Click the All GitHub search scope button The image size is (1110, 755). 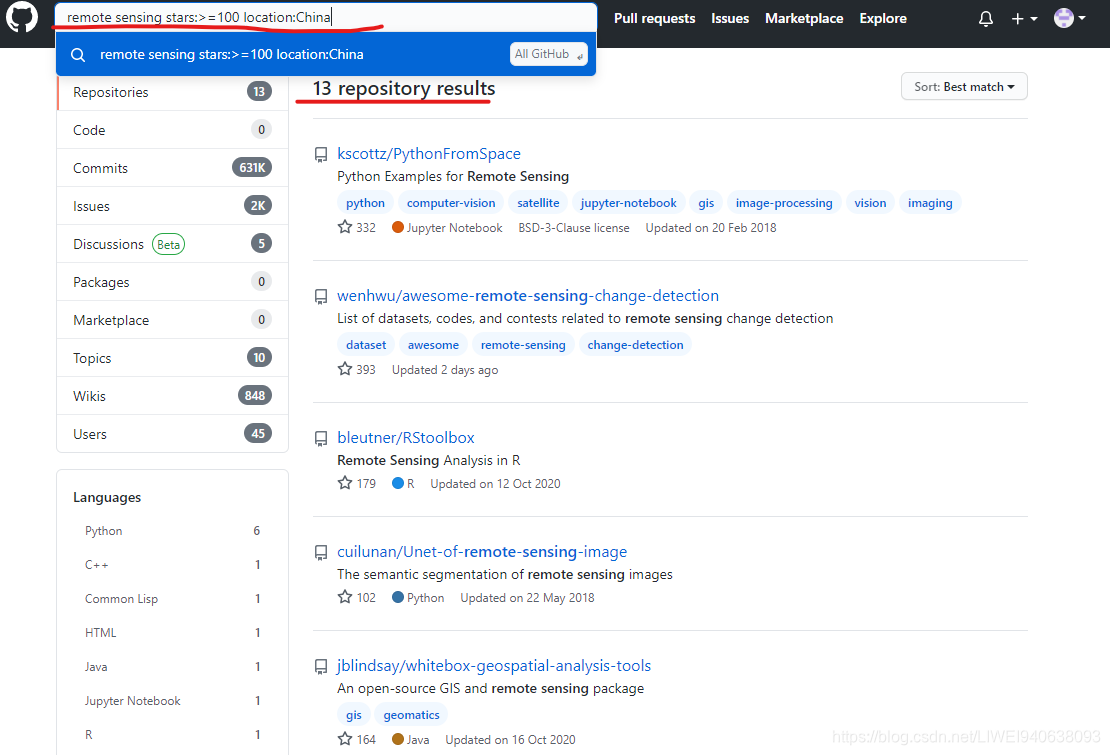(548, 54)
